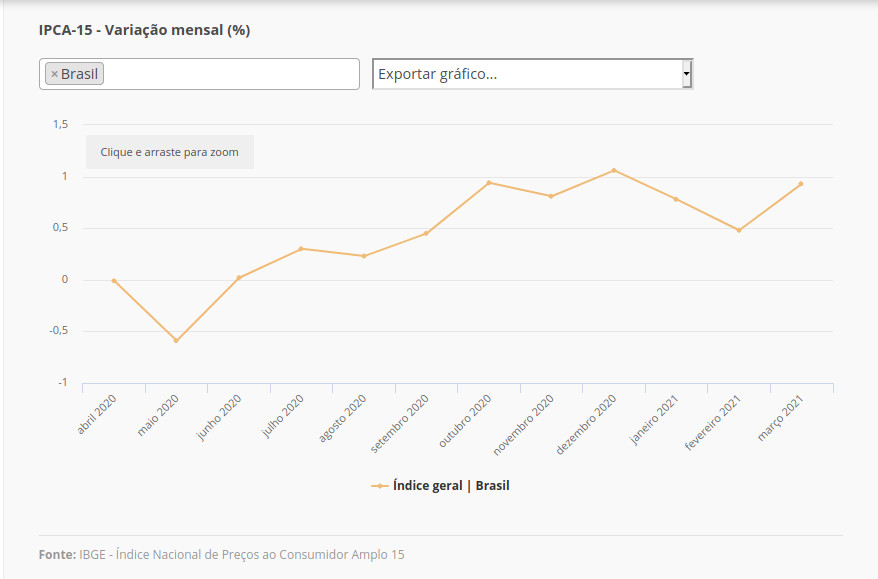
Task: Click the agosto 2020 data point on the line
Action: tap(364, 256)
